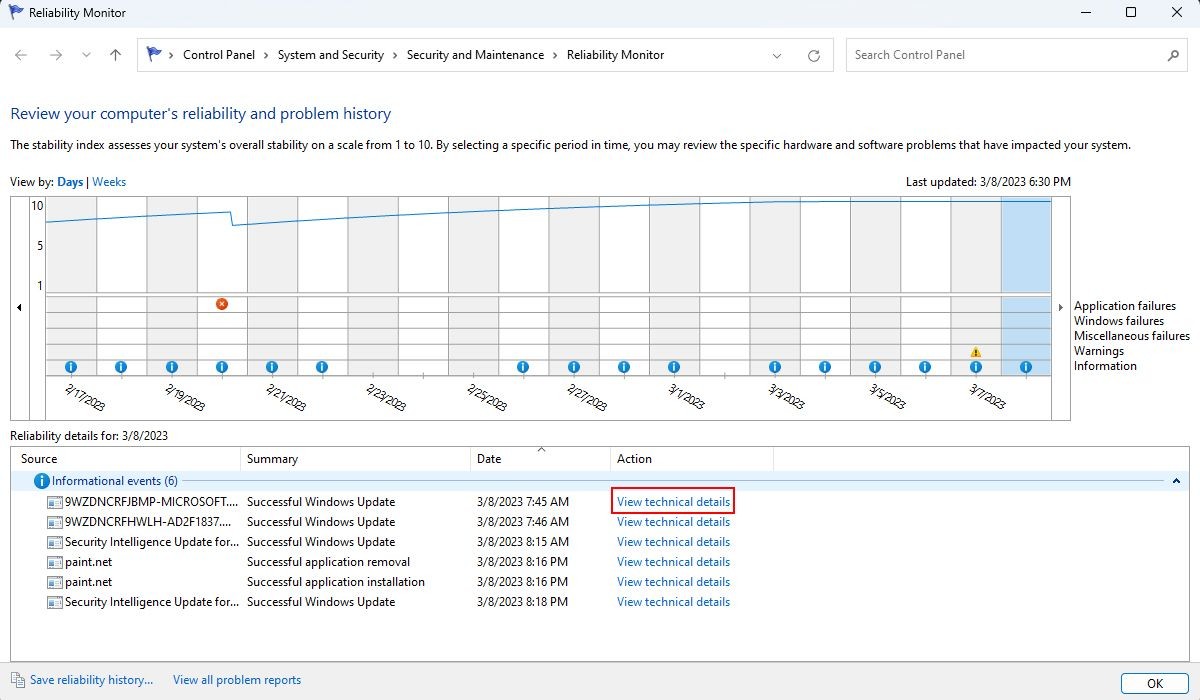View technical details for 9WZDNCRFJBMP-MICROSOFT update
Viewport: 1200px width, 700px height.
(x=673, y=502)
